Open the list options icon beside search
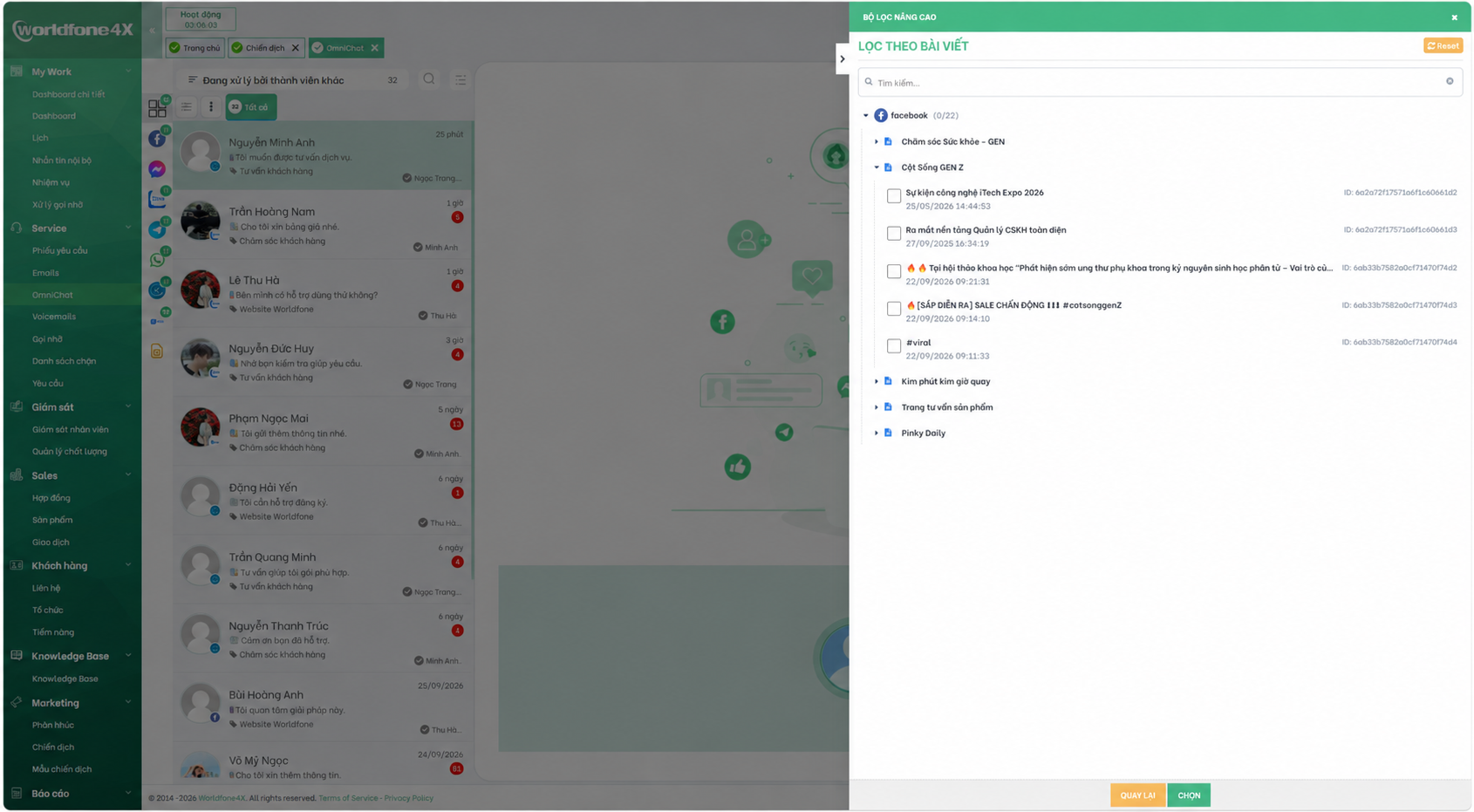1474x812 pixels. click(x=461, y=80)
